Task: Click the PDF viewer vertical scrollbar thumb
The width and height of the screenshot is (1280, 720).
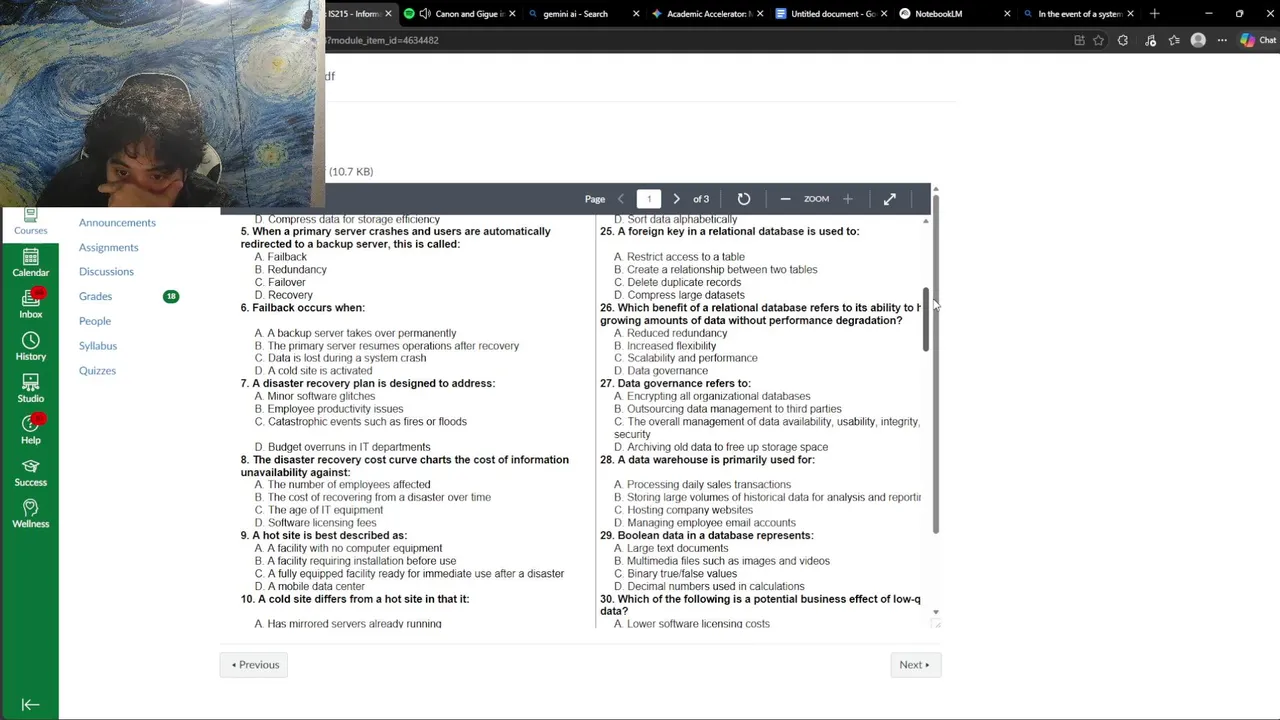Action: pos(926,320)
